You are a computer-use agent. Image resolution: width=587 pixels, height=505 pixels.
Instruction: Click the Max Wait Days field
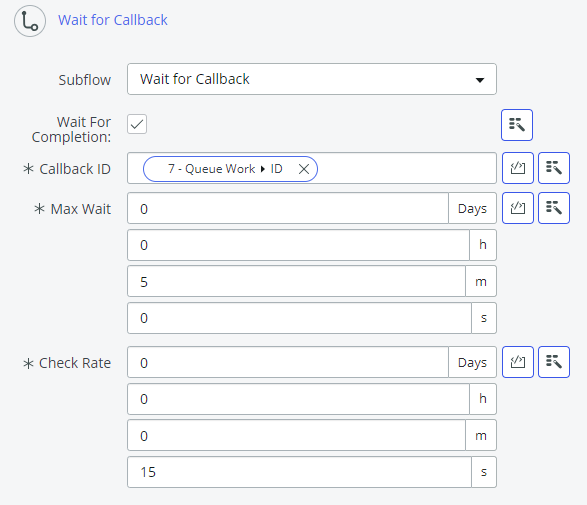click(288, 208)
